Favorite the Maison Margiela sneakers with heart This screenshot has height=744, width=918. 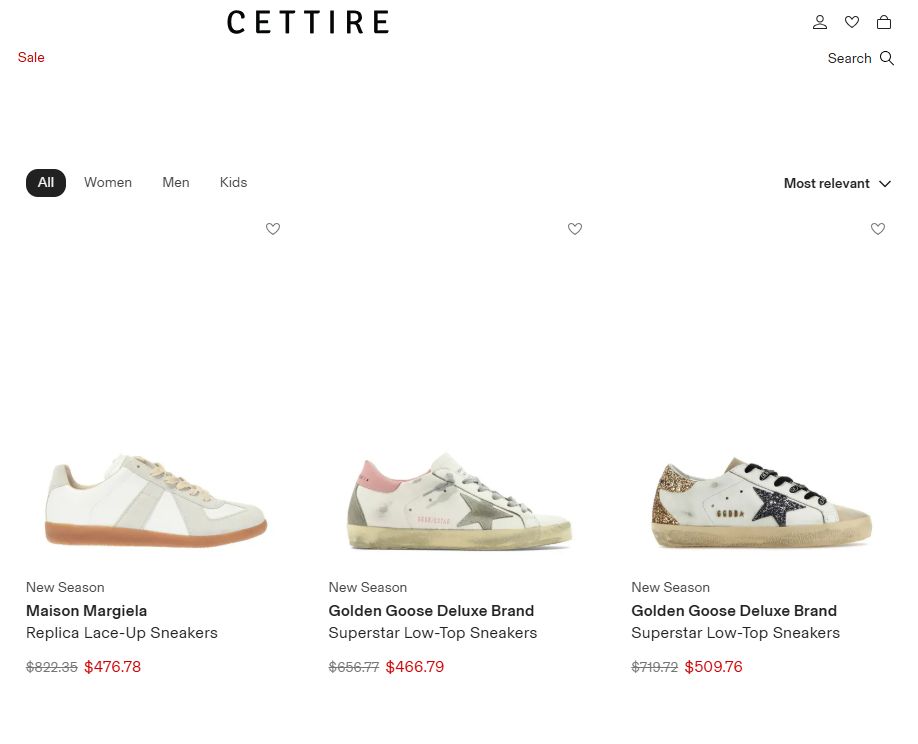[x=273, y=229]
